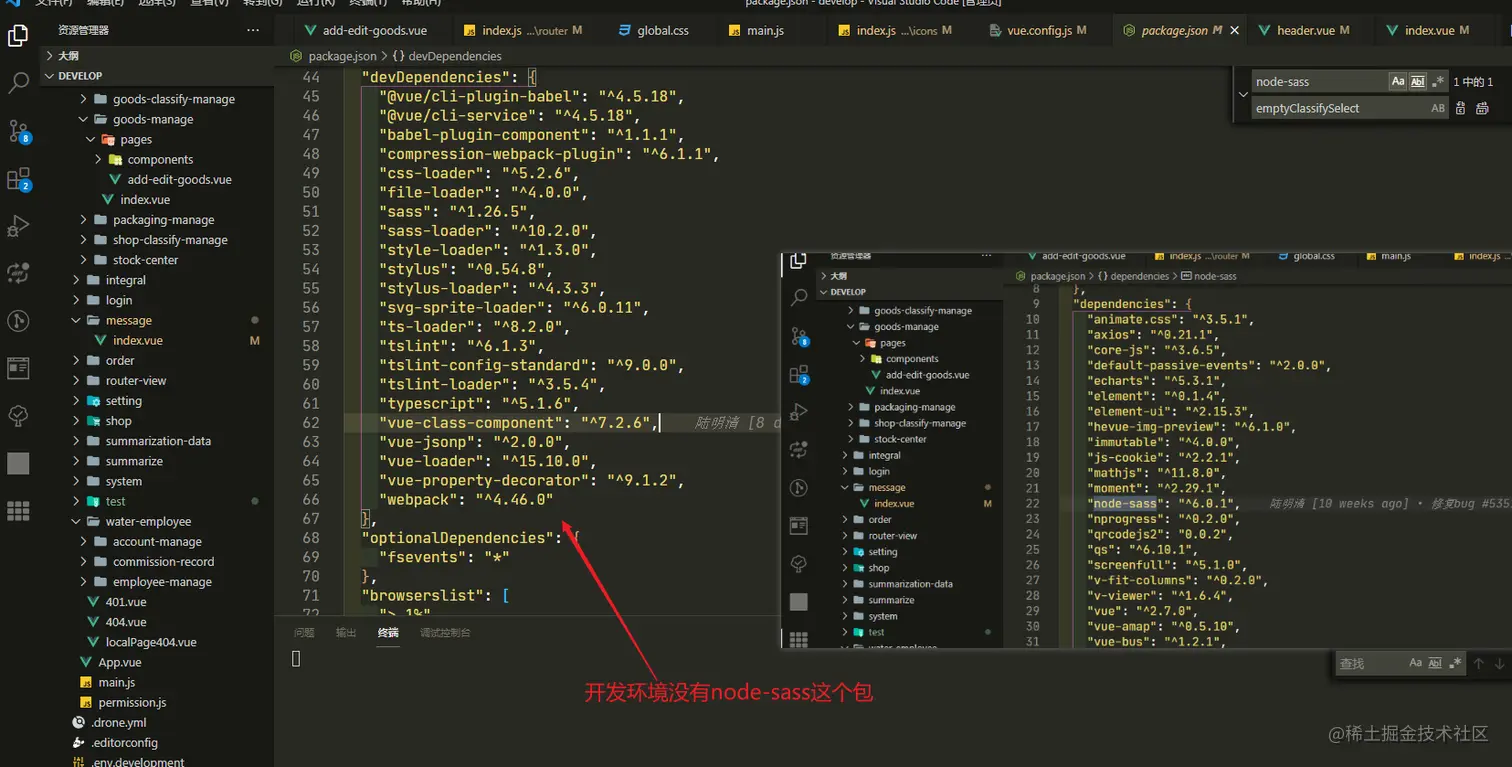Click the 查找 find field in the inset
The width and height of the screenshot is (1512, 767).
(x=1368, y=663)
